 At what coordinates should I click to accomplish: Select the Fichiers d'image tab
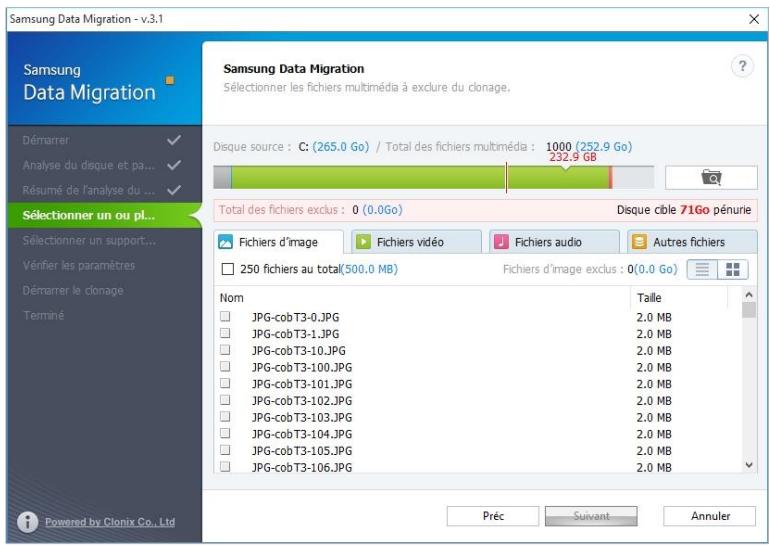[279, 242]
